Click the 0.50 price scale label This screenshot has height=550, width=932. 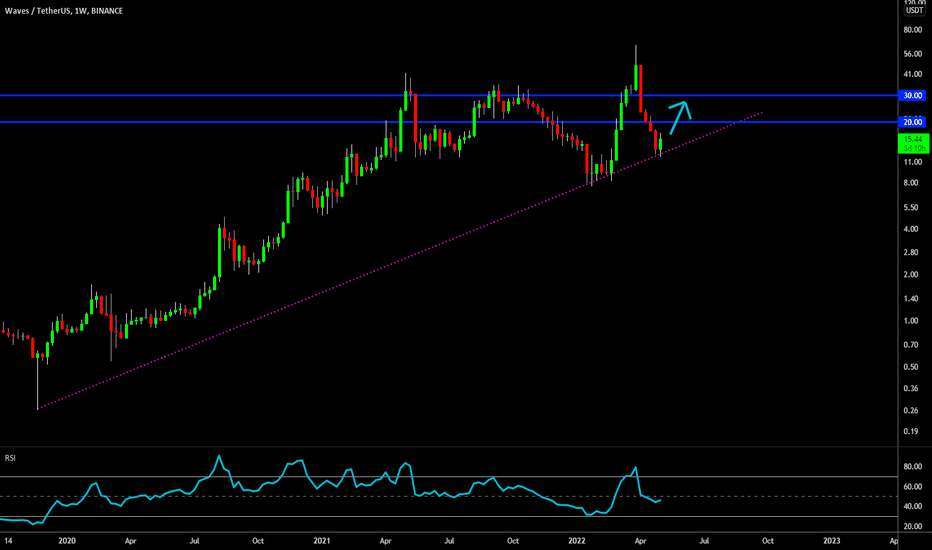coord(911,367)
